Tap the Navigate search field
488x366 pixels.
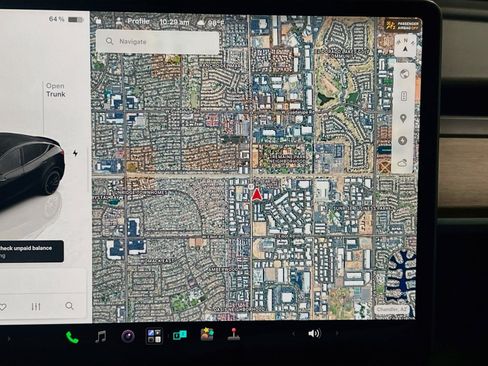coord(158,42)
